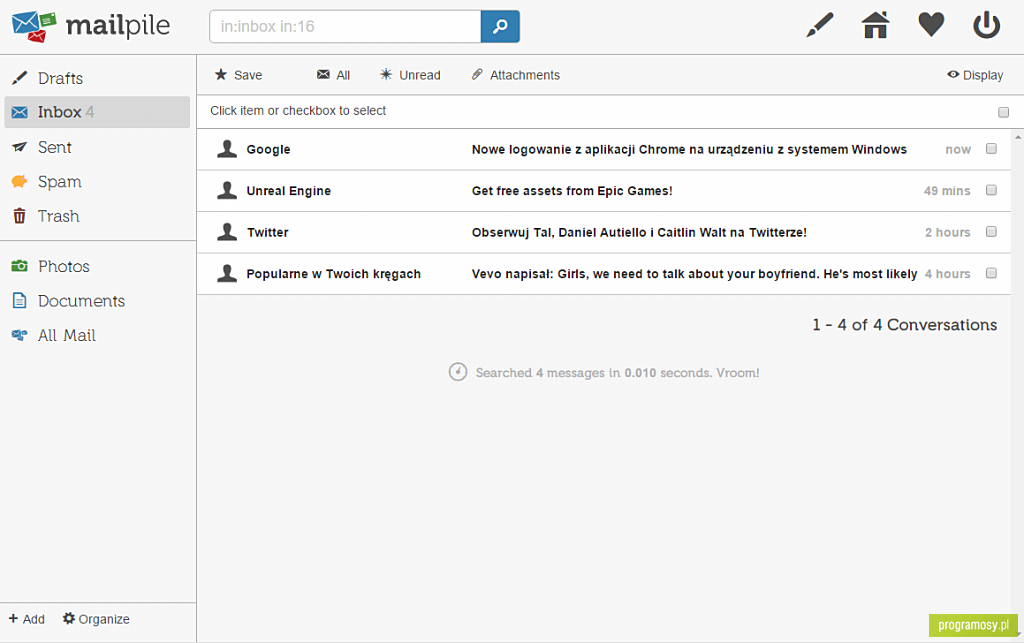This screenshot has width=1024, height=643.
Task: Click the 'now' timestamp
Action: 958,149
